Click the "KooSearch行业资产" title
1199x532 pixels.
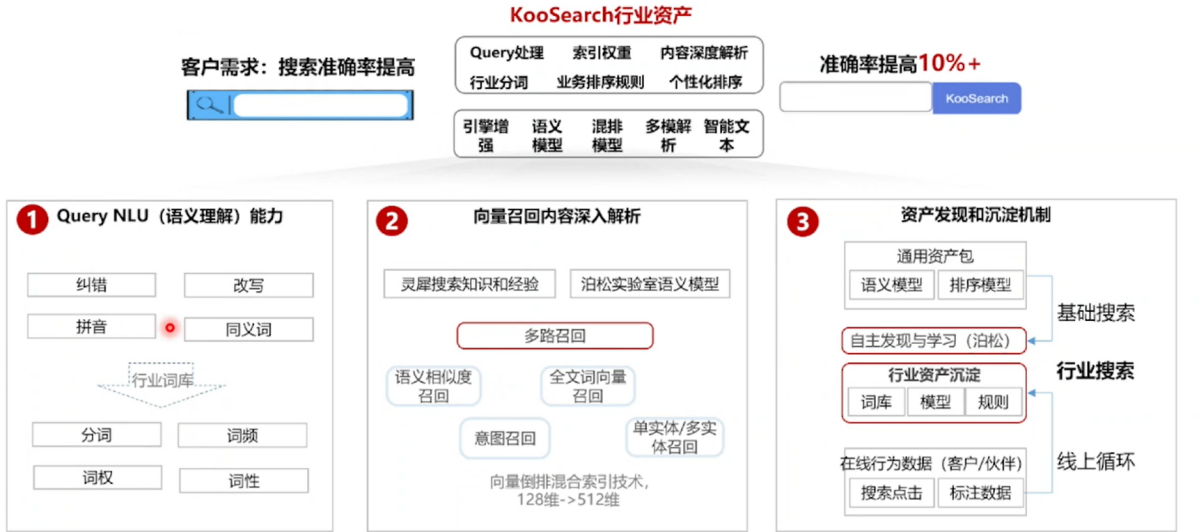602,14
